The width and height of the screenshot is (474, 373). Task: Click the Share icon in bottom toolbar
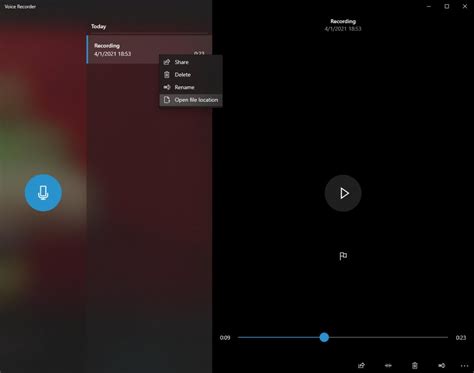tap(361, 366)
